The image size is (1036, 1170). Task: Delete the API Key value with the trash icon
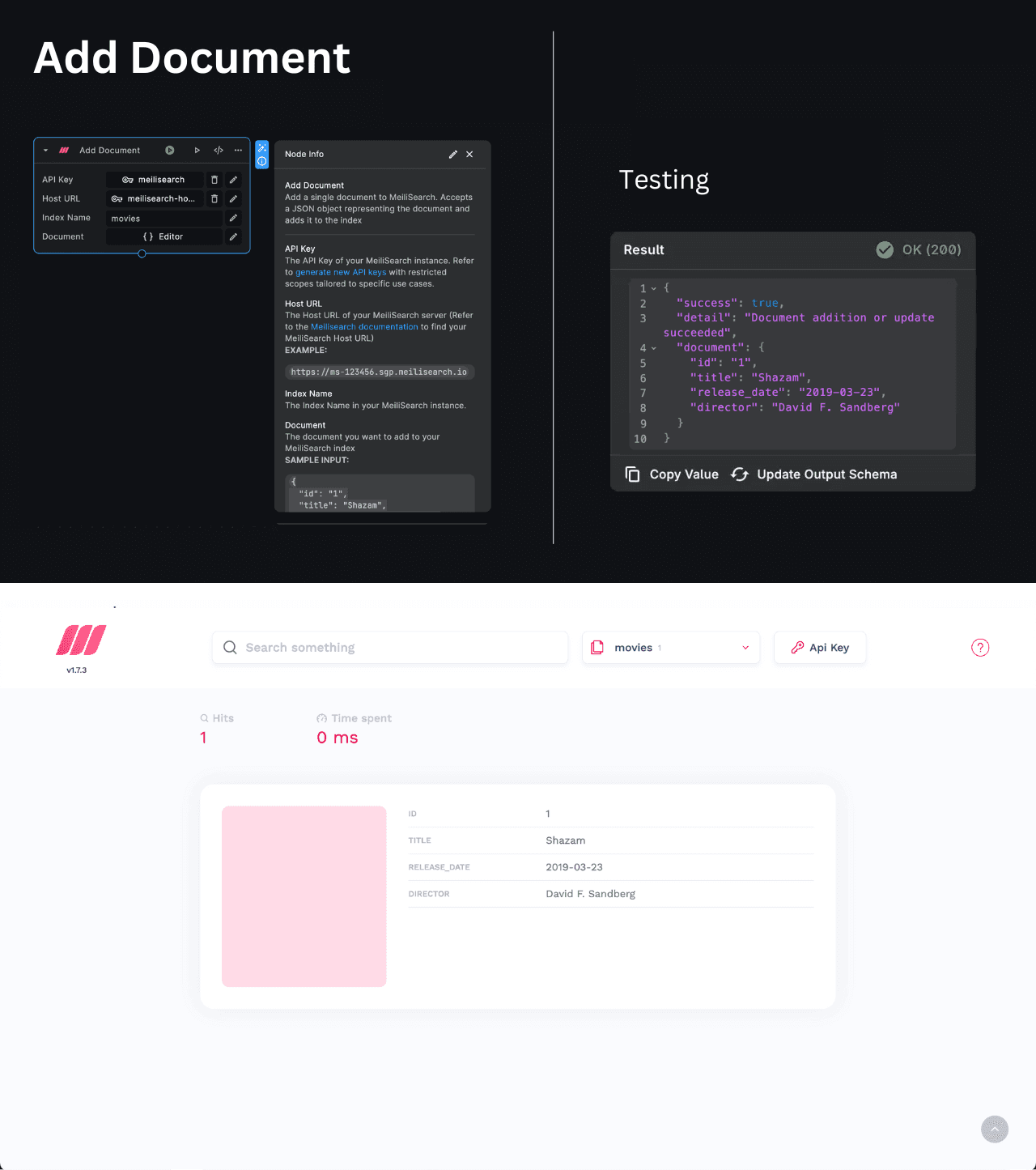214,180
